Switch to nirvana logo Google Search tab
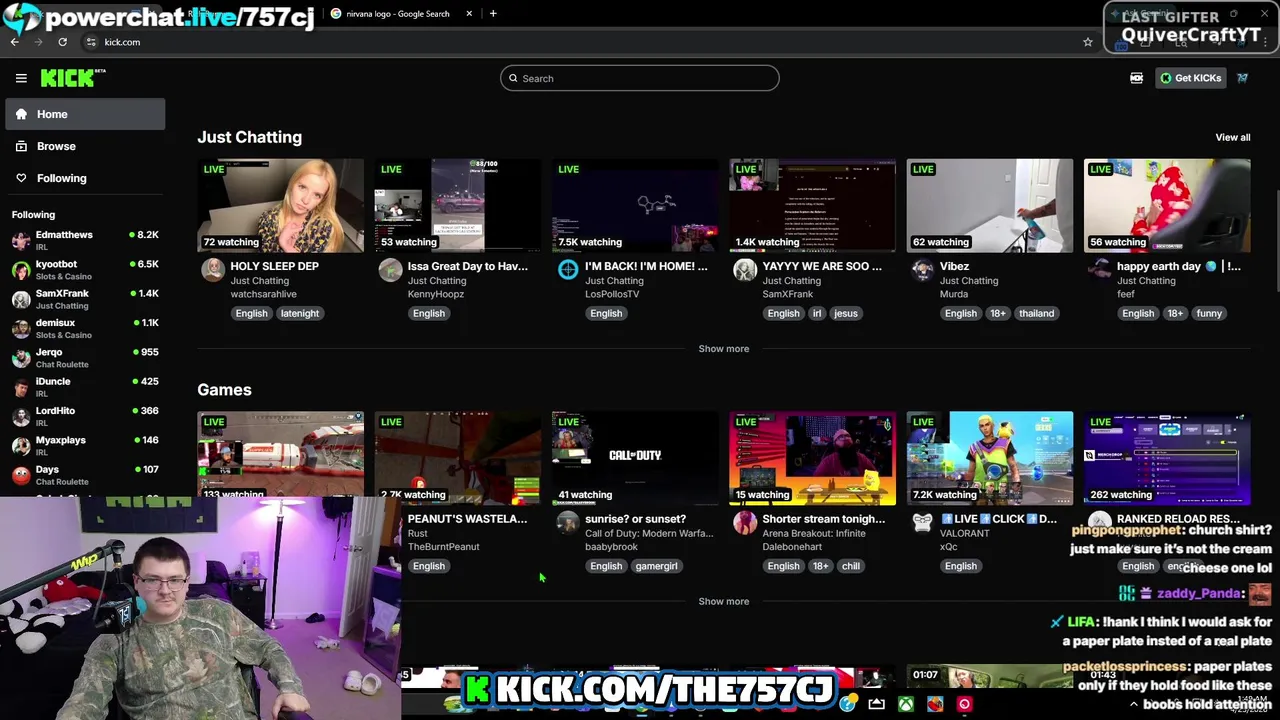Screen dimensions: 1280x720 [x=397, y=13]
